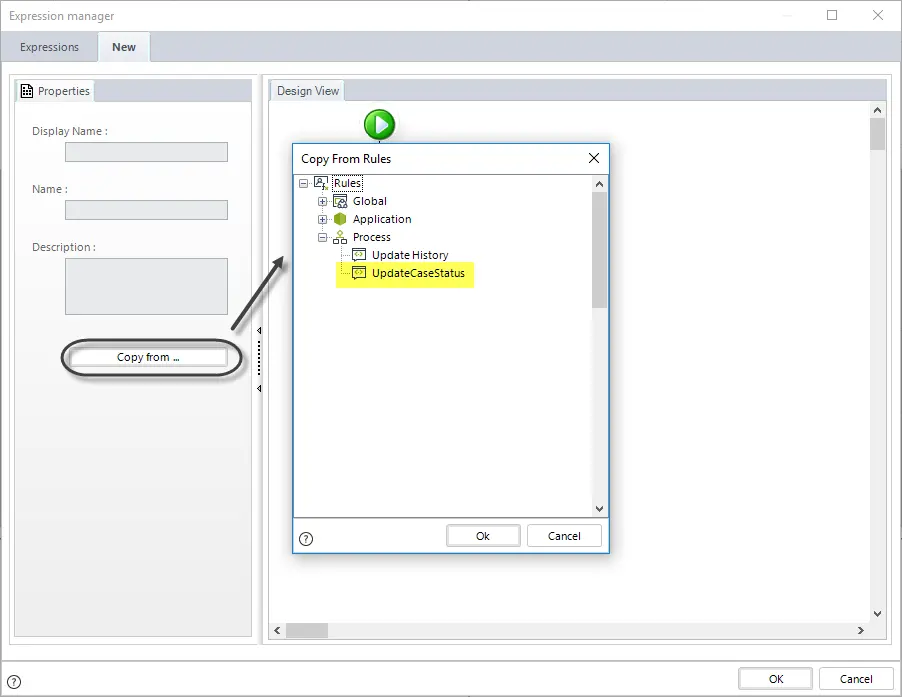Expand the Application node

(x=322, y=219)
